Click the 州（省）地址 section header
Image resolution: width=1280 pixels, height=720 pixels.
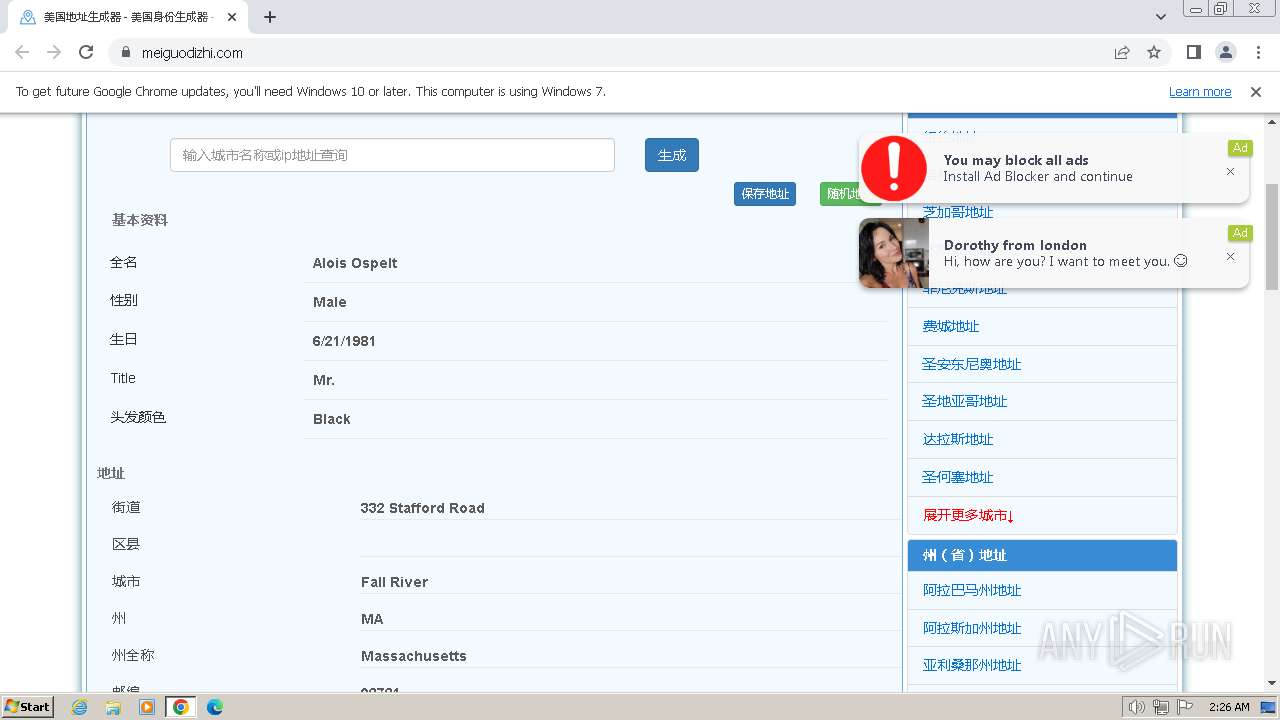(x=1042, y=555)
